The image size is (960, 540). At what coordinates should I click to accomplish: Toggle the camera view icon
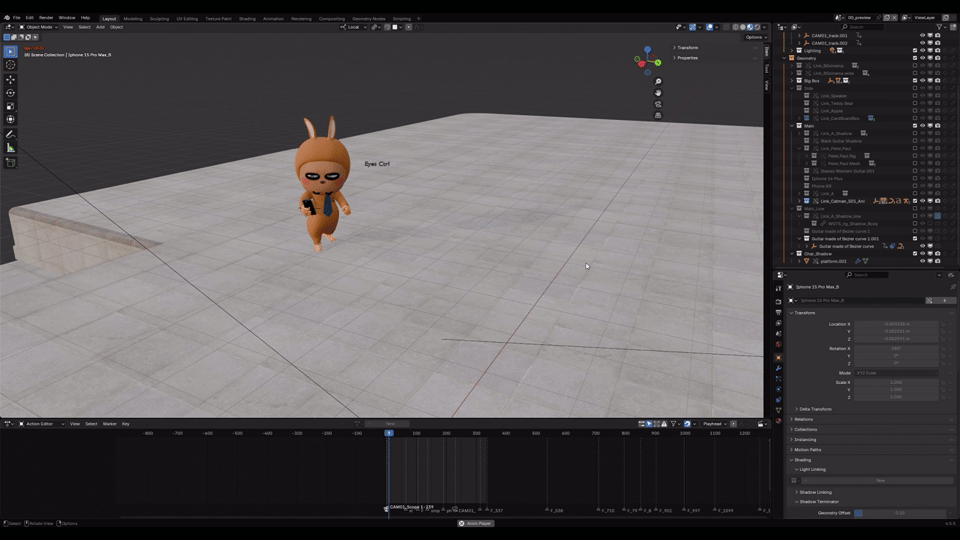coord(658,104)
